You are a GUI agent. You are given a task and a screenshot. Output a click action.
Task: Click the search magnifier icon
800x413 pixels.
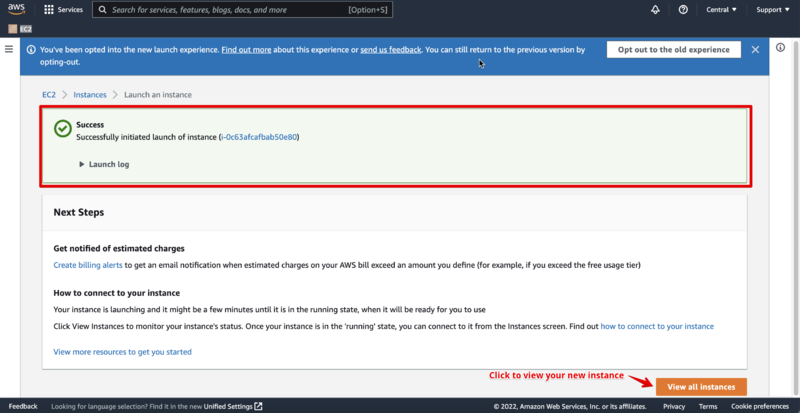103,10
